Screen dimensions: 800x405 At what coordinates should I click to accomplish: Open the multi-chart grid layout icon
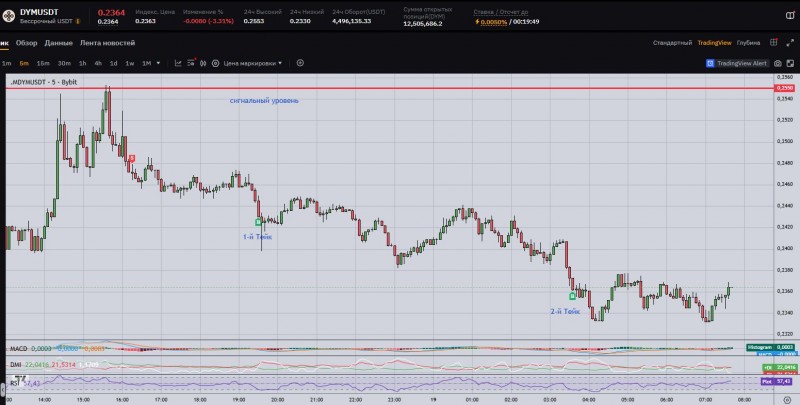click(x=774, y=43)
